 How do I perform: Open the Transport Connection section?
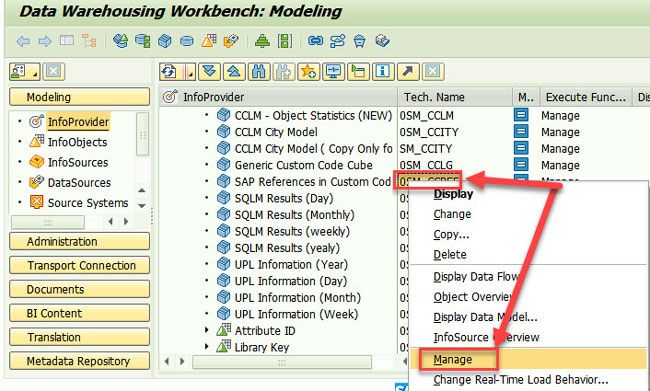pos(79,265)
